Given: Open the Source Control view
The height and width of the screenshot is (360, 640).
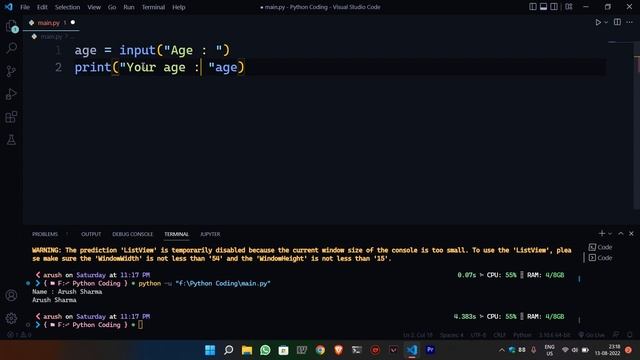Looking at the screenshot, I should click(x=11, y=71).
